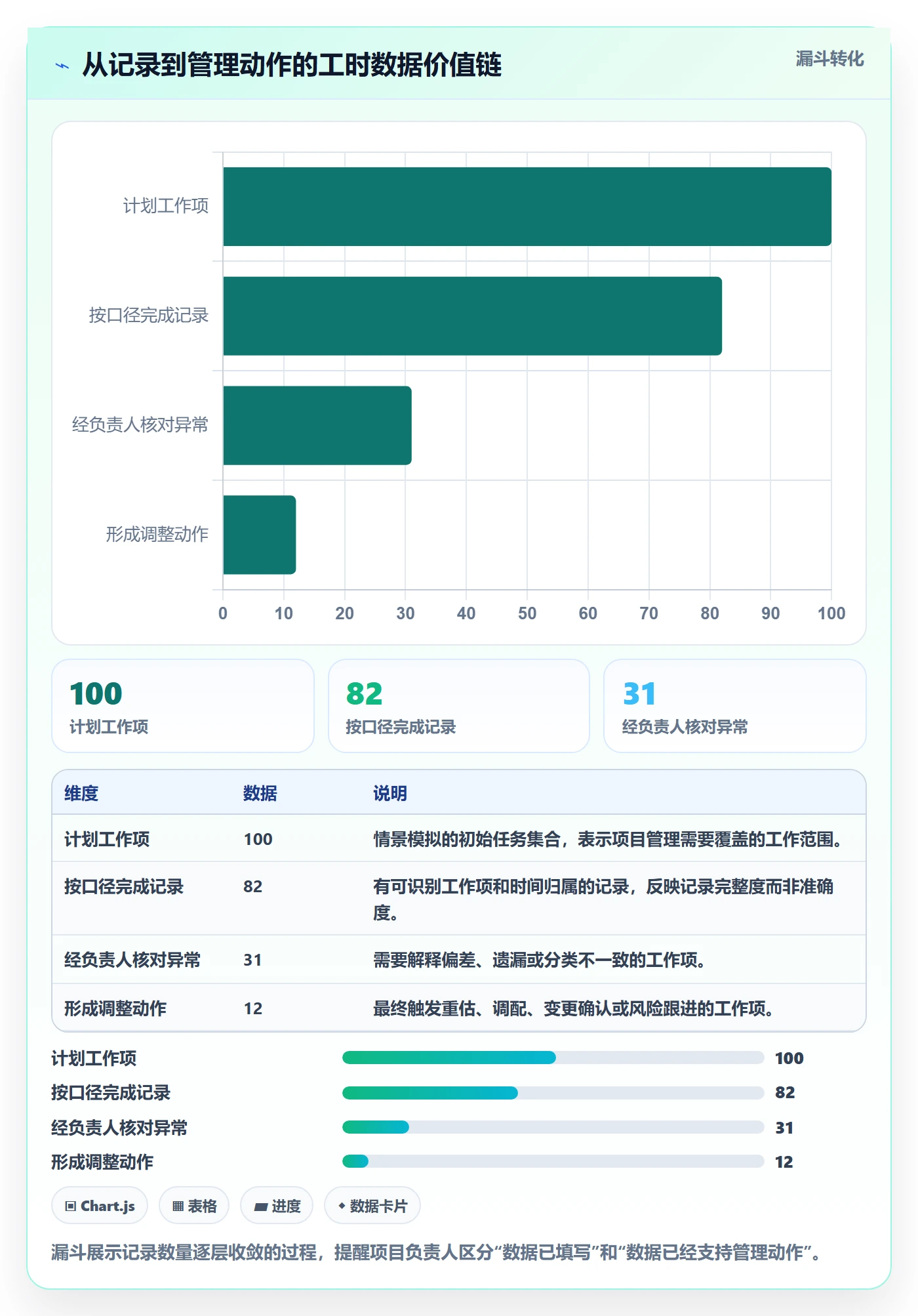The image size is (918, 1316).
Task: Open the 数据卡片 tag chip
Action: click(372, 1206)
